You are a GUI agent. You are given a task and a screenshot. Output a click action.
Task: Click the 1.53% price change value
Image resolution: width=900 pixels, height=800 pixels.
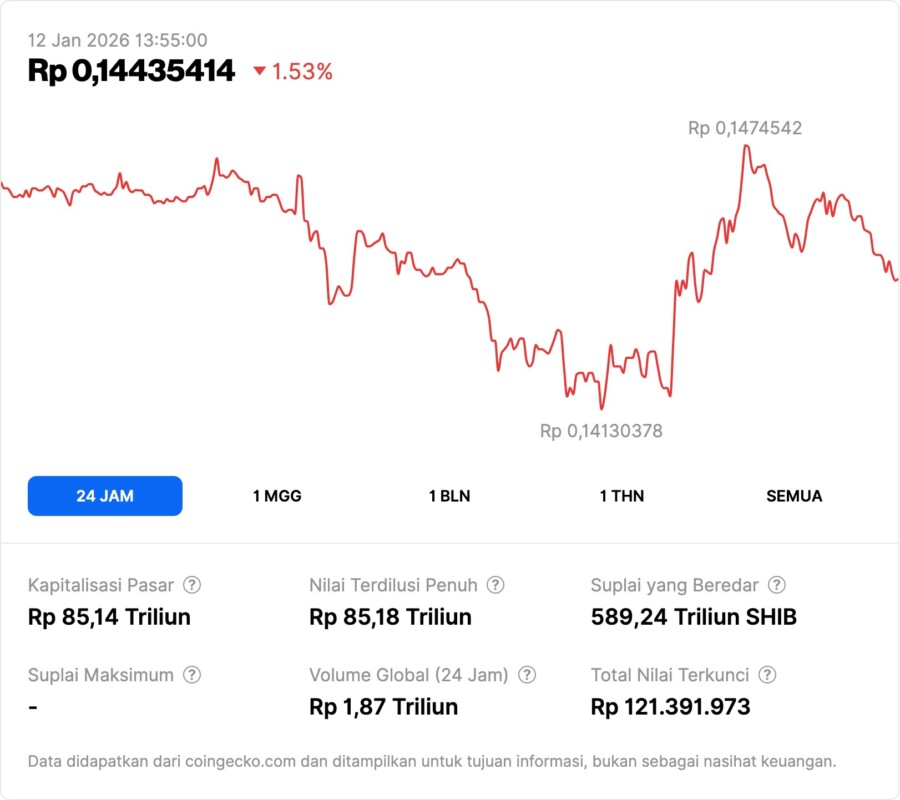tap(302, 71)
